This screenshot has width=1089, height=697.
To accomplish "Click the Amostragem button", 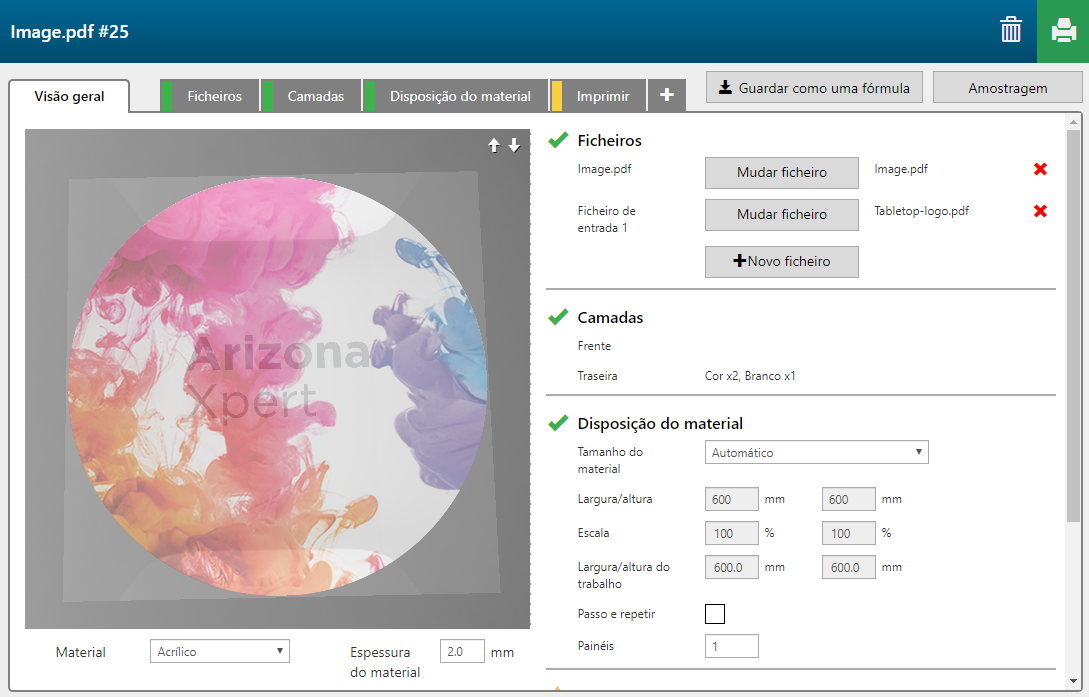I will point(1007,87).
